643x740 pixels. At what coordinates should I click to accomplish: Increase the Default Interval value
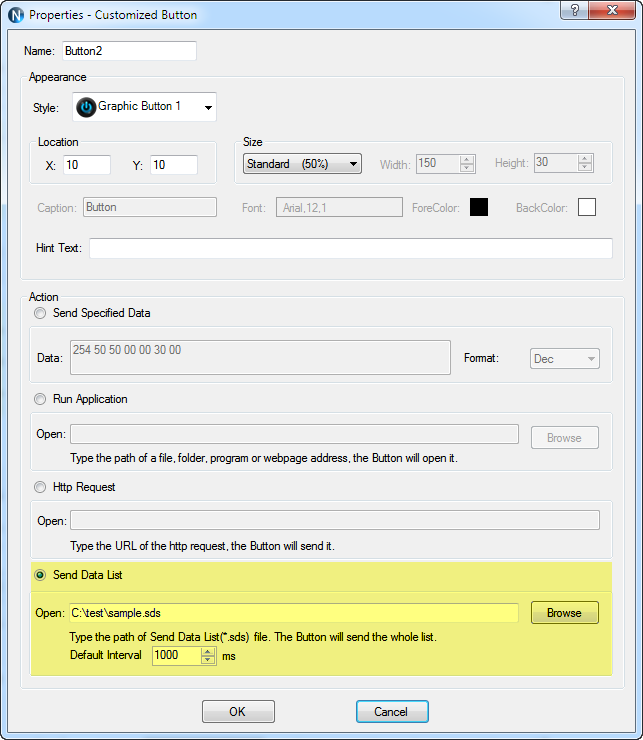208,651
